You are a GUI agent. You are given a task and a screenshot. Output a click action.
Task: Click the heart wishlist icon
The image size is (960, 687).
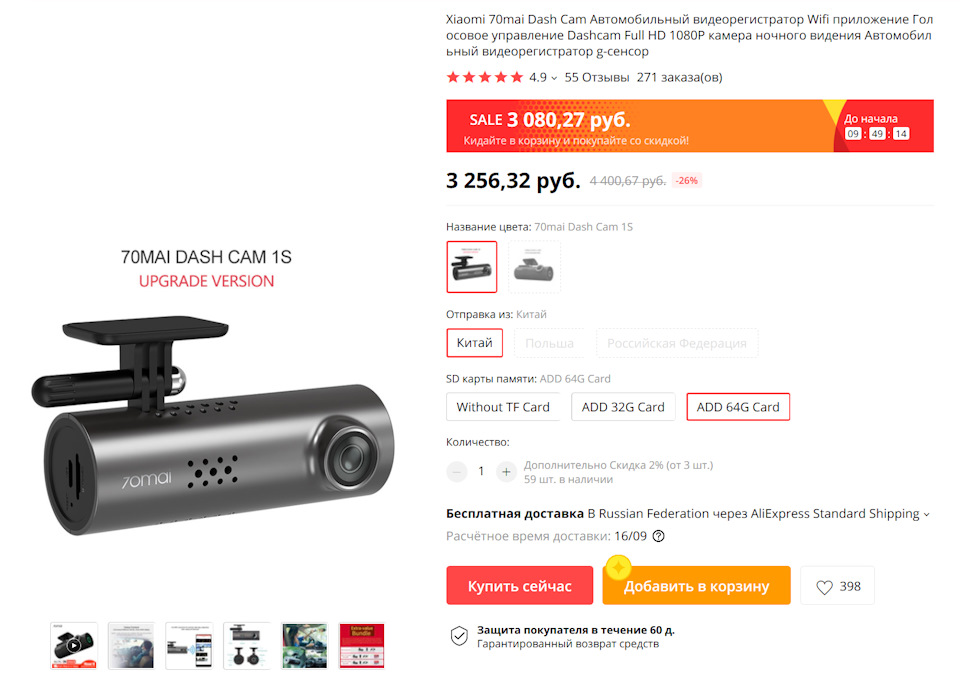(x=824, y=587)
